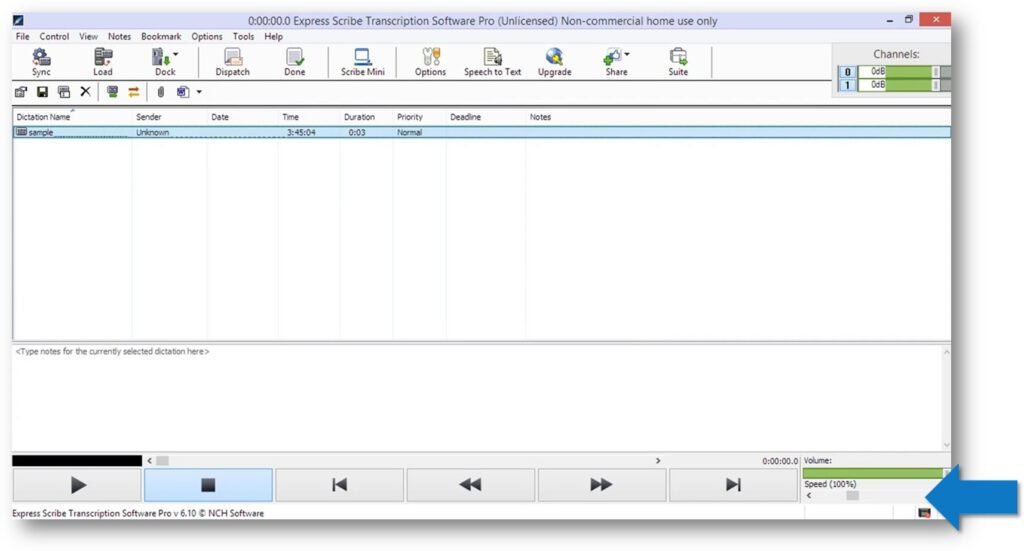
Task: Click the playback position right arrow
Action: click(x=658, y=461)
